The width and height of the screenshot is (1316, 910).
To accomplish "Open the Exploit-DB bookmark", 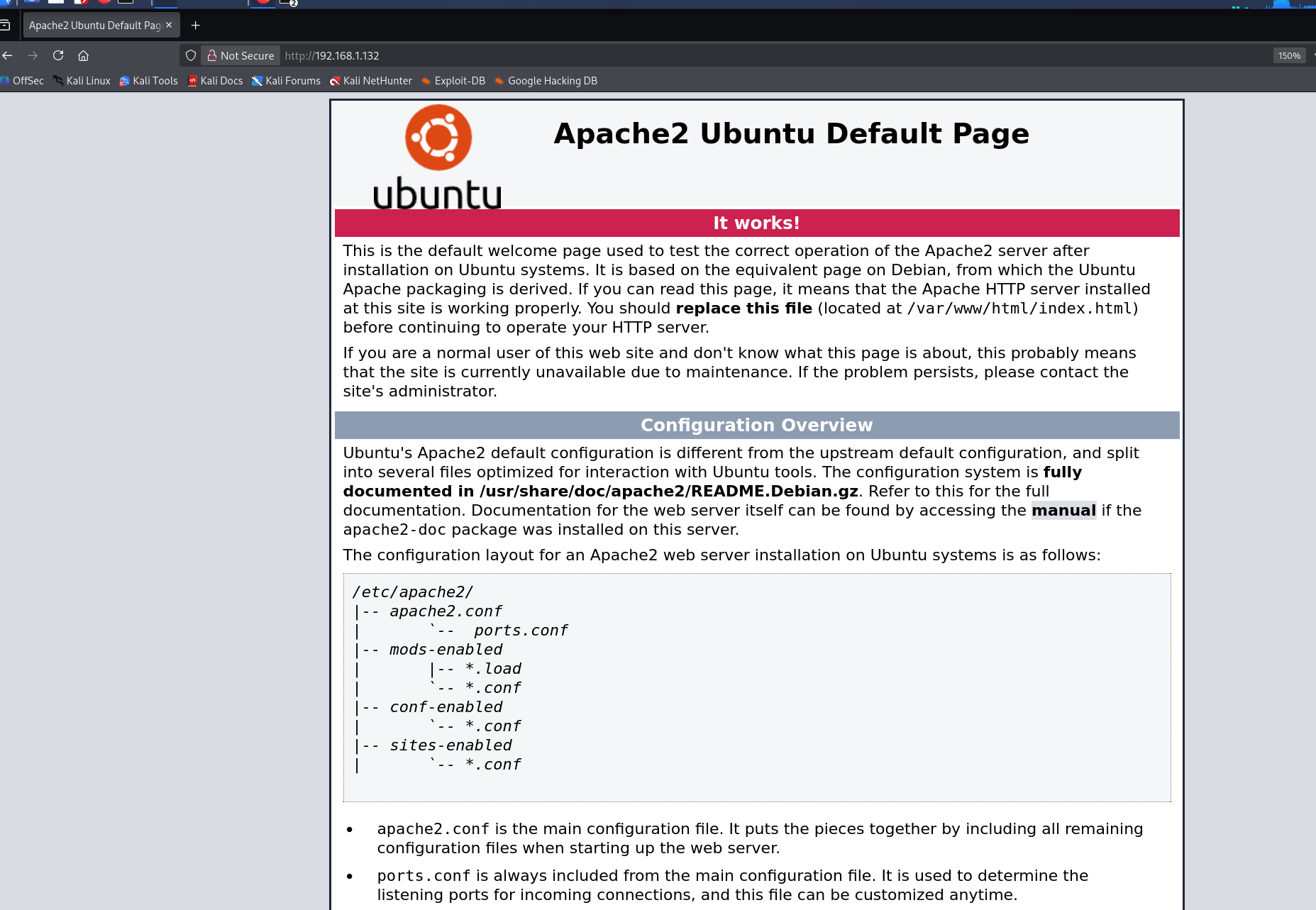I will click(x=453, y=81).
